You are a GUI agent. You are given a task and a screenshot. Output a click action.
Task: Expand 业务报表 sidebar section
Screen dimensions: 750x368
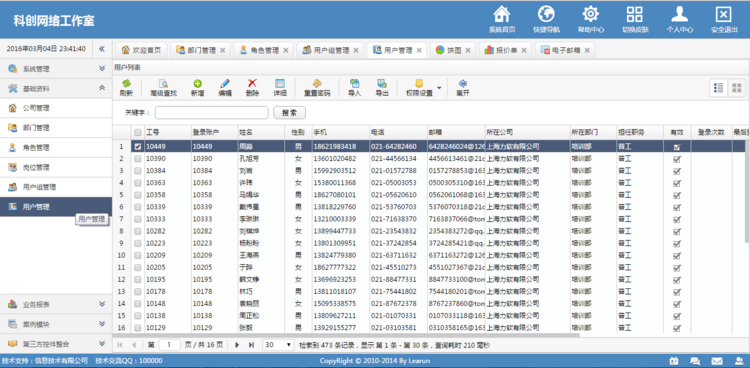56,304
